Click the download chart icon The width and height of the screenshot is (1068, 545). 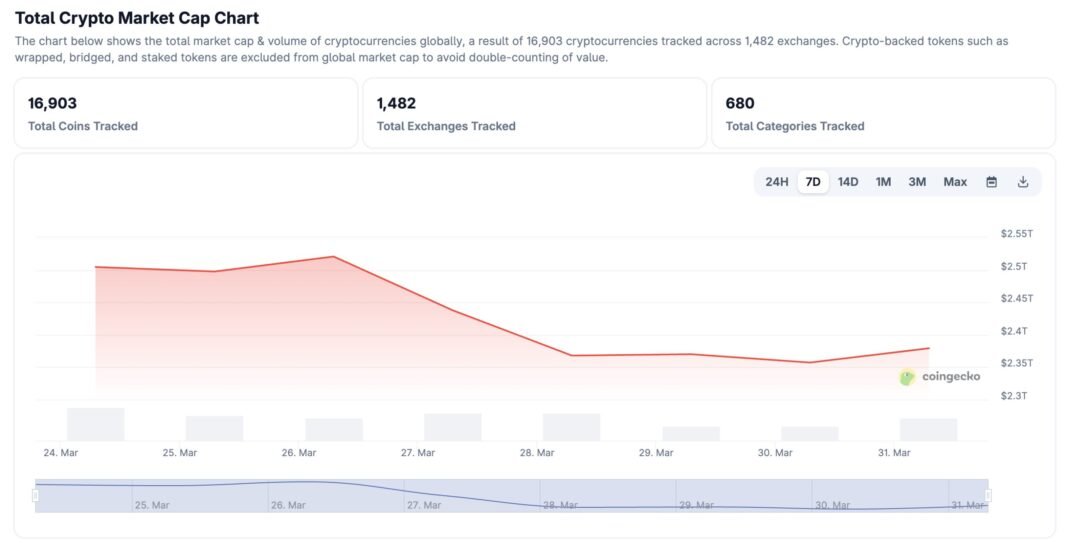[1023, 182]
